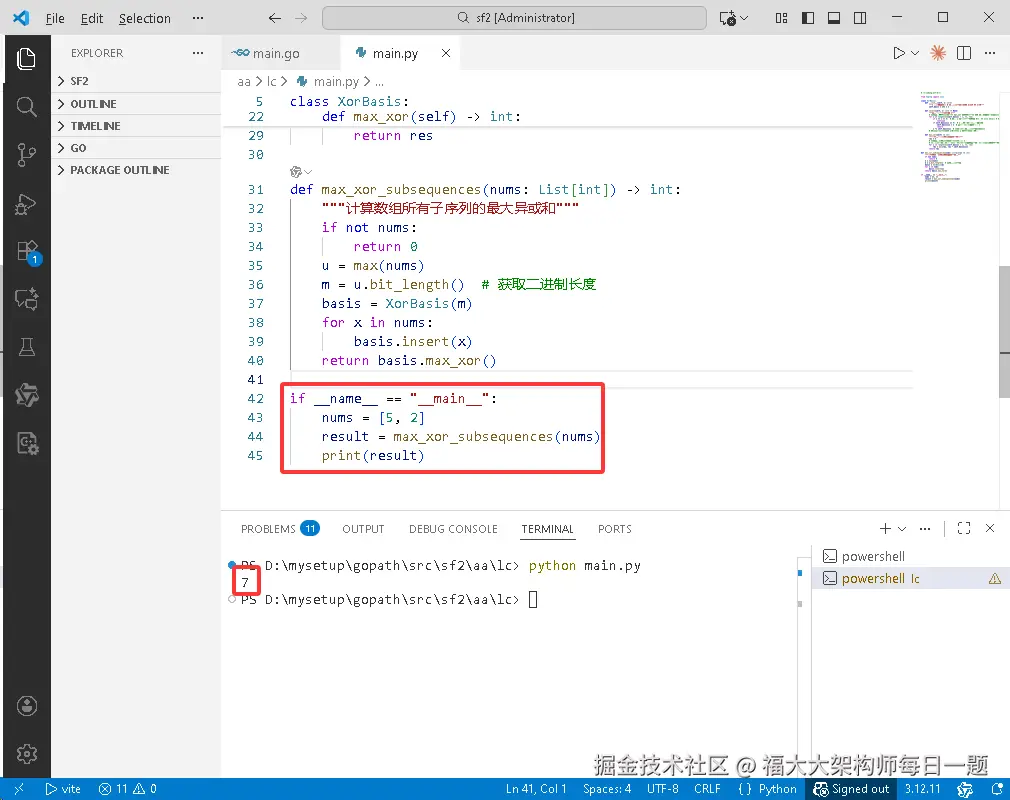Click the Run Python File play button
Screen dimensions: 1010x800
click(899, 53)
